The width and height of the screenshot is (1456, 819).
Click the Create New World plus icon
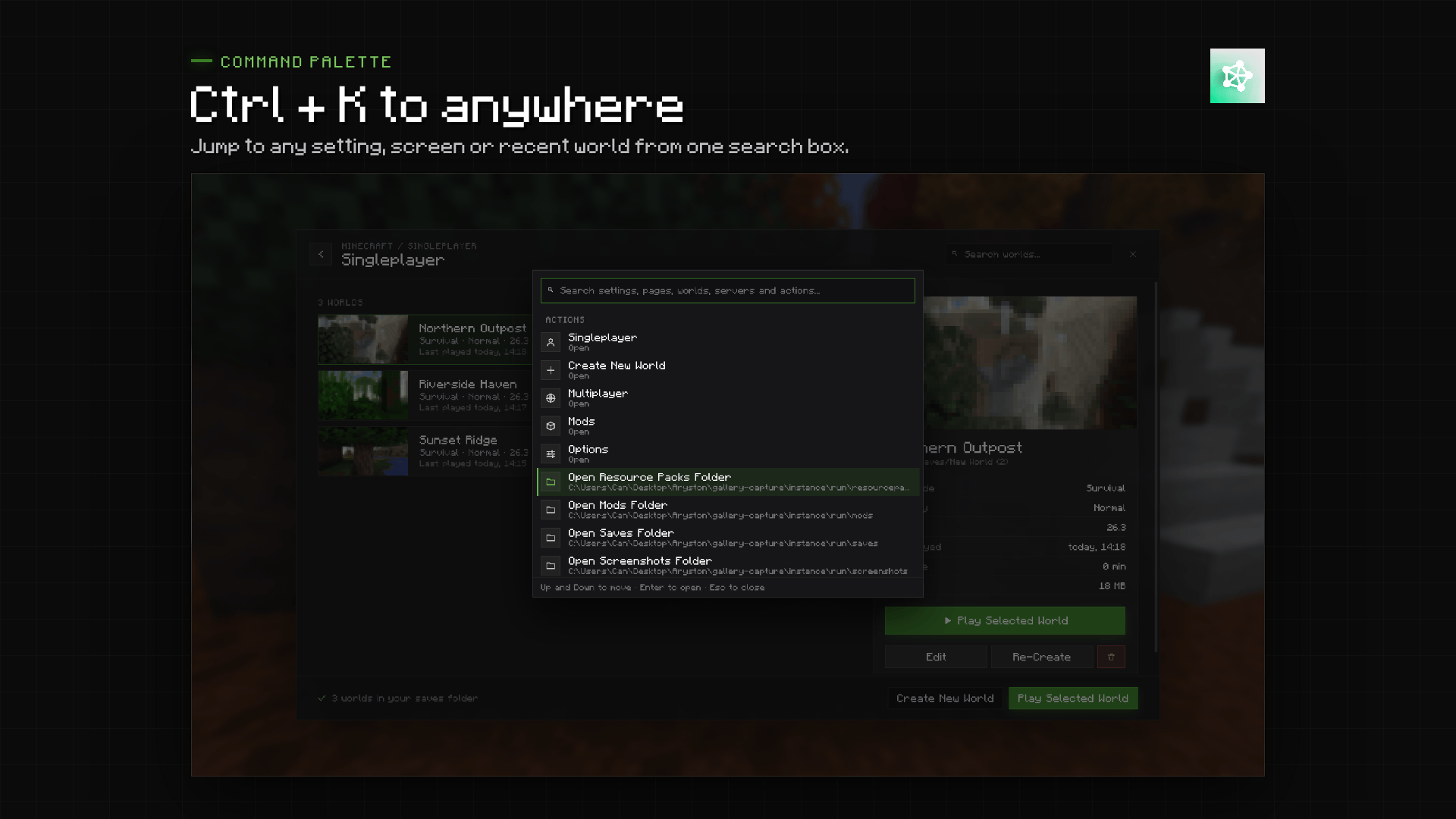pyautogui.click(x=551, y=371)
